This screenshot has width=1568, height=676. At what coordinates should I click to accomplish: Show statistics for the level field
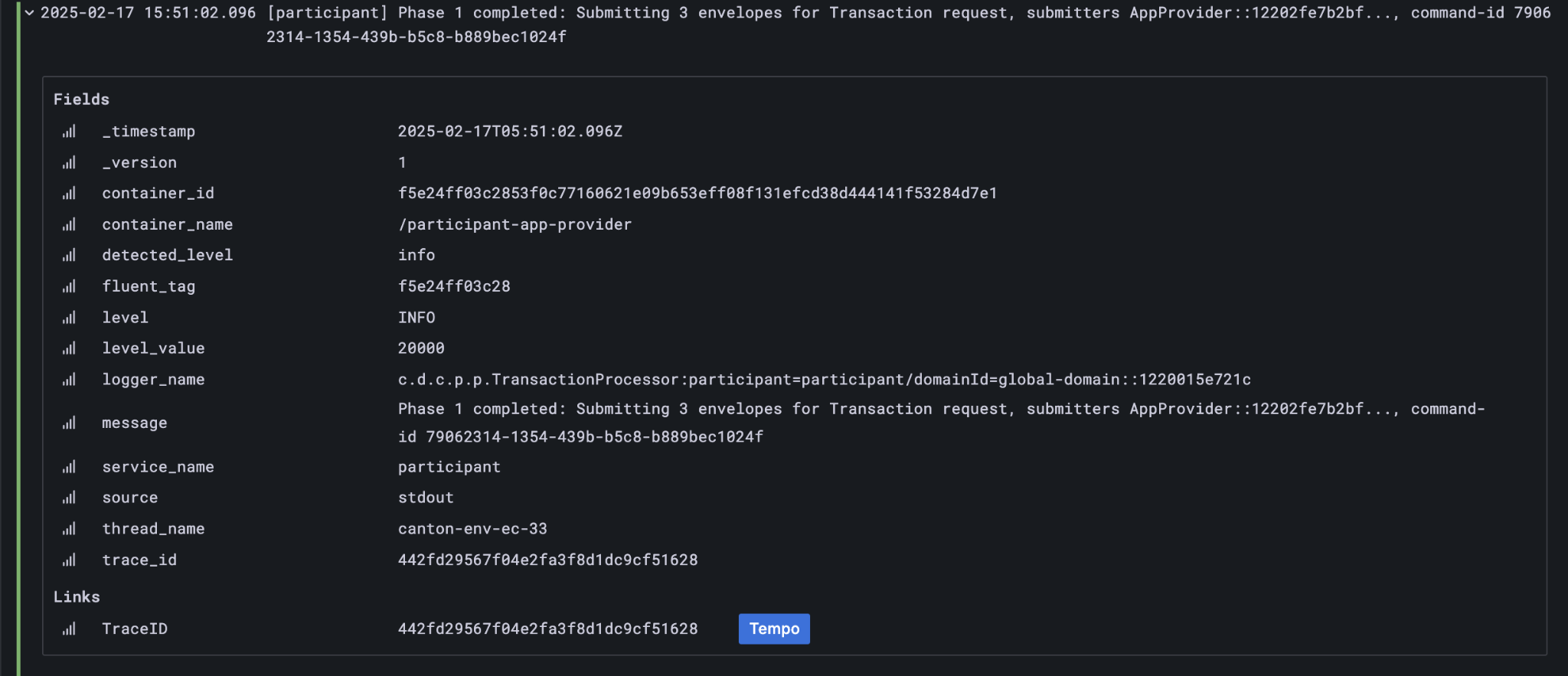tap(69, 317)
